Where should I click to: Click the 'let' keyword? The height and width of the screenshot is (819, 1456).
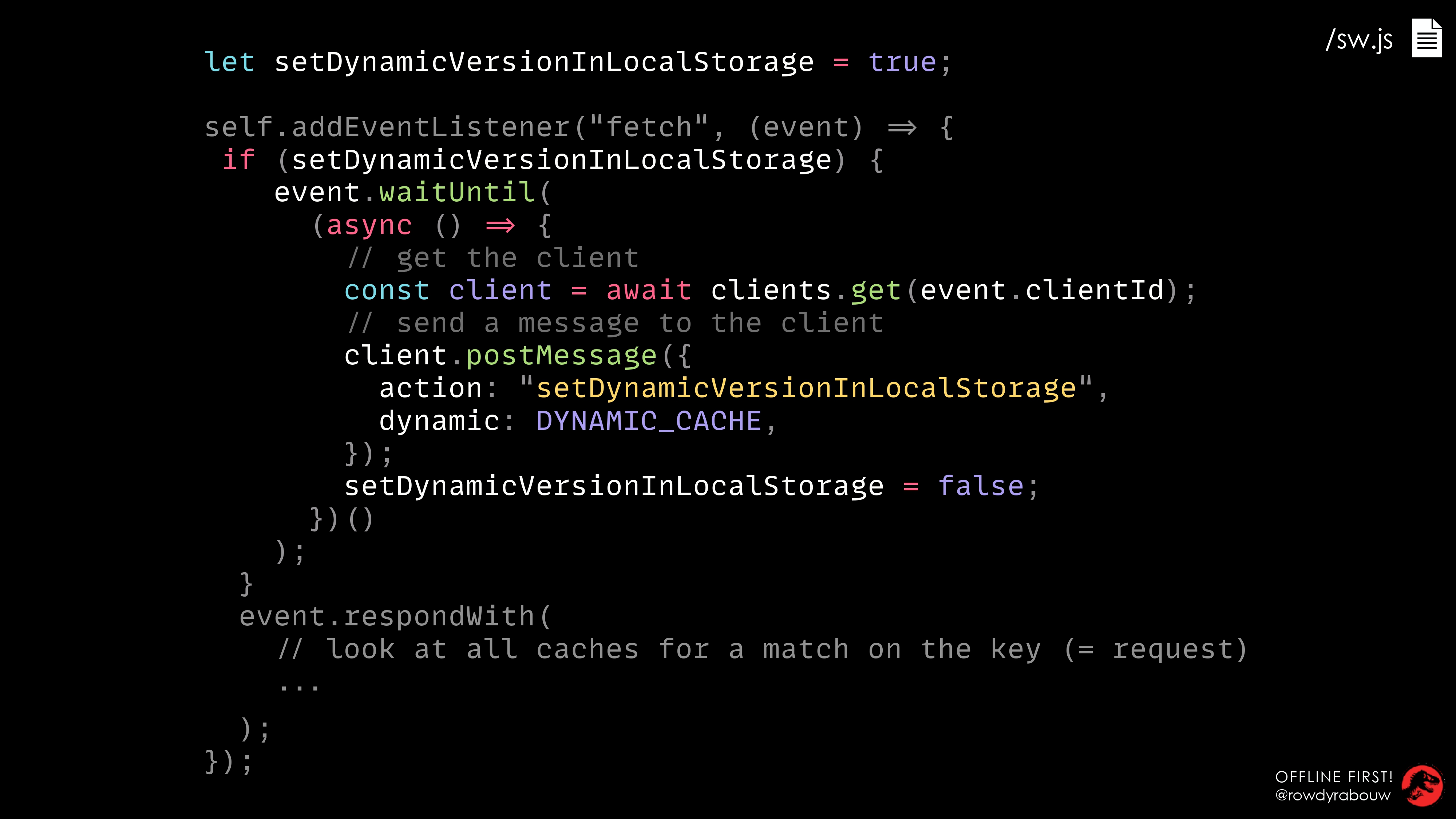229,62
